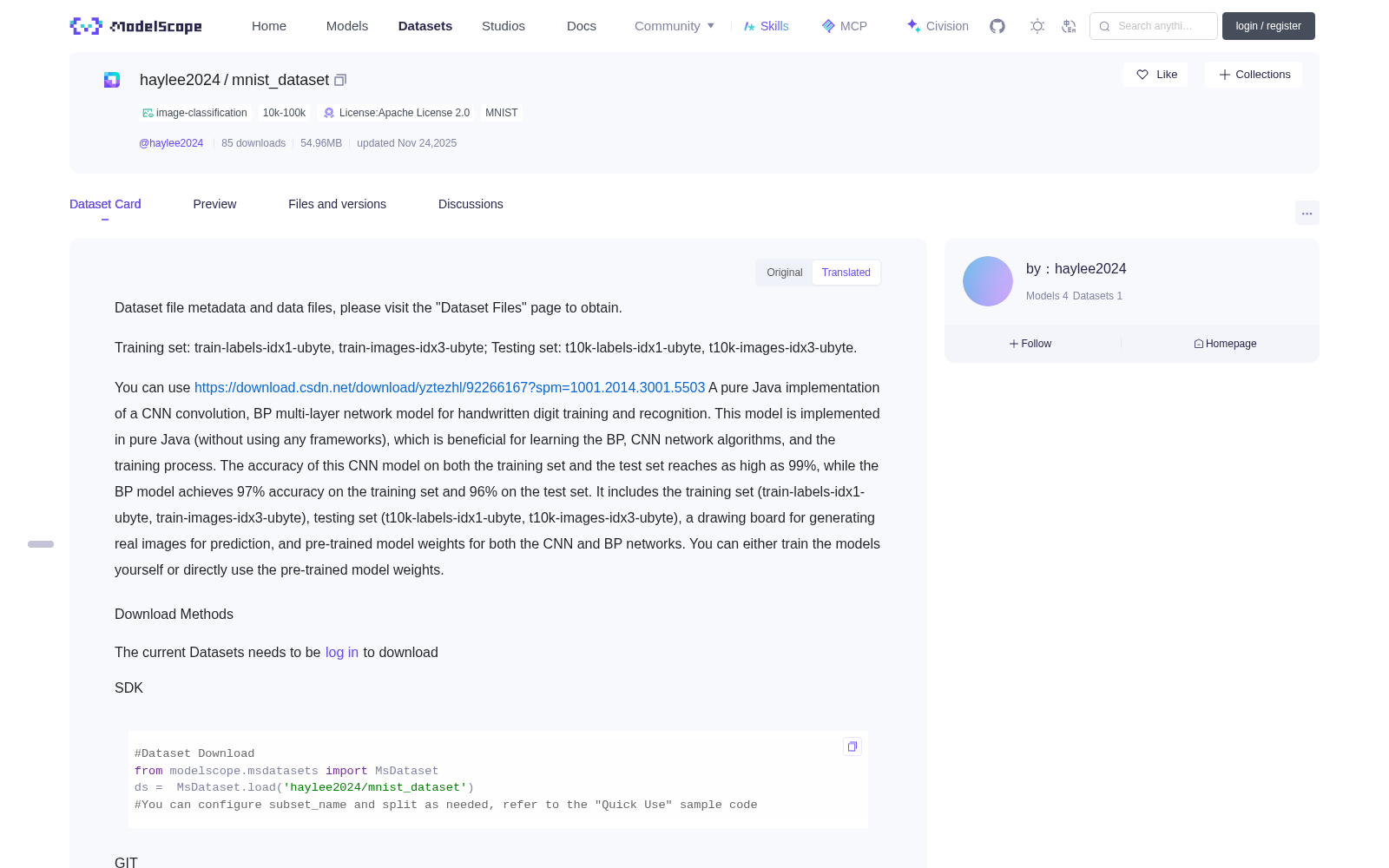Open the Studios menu item
This screenshot has width=1389, height=868.
(504, 26)
